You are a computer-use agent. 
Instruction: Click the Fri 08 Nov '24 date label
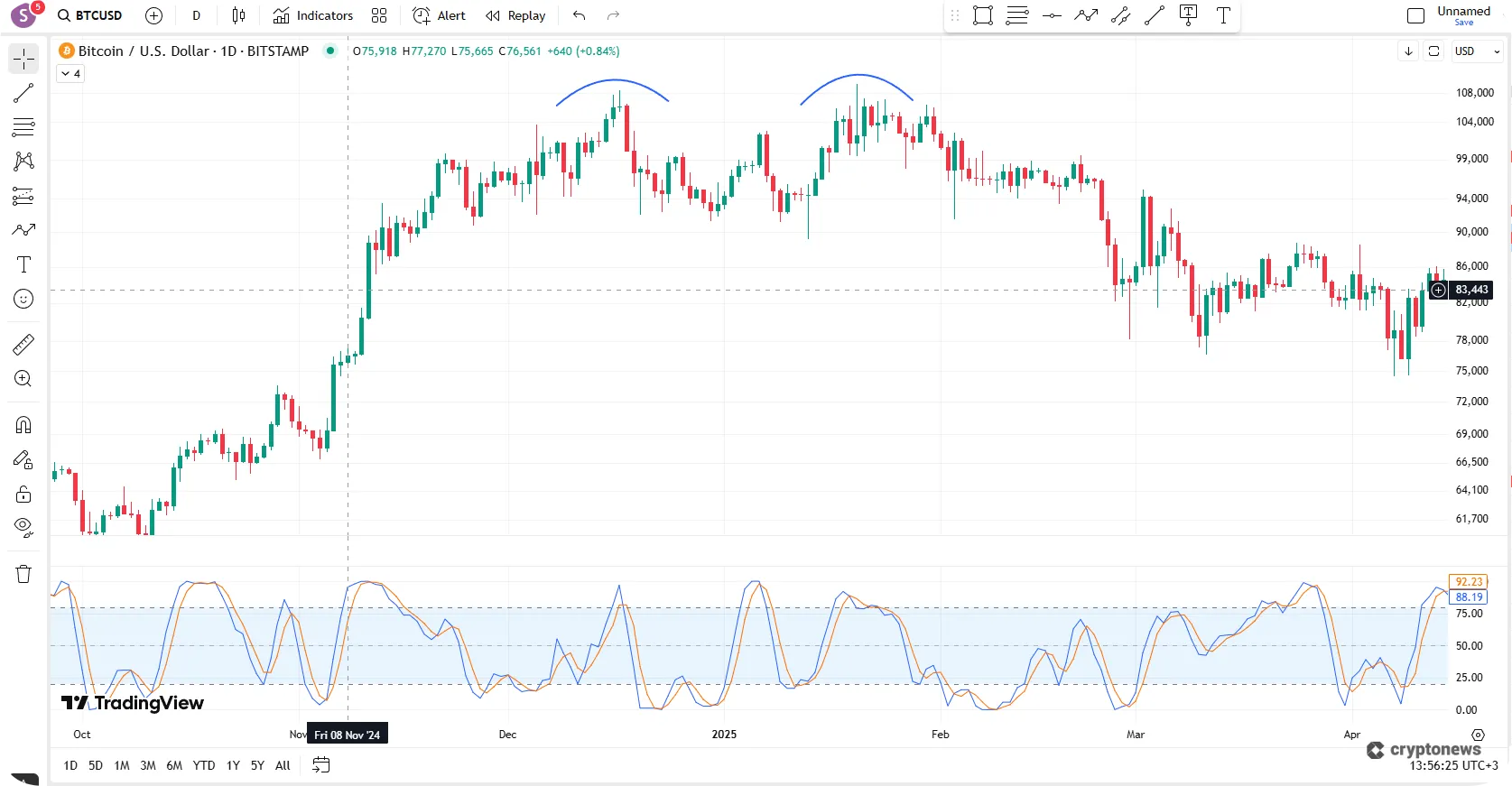[x=348, y=735]
